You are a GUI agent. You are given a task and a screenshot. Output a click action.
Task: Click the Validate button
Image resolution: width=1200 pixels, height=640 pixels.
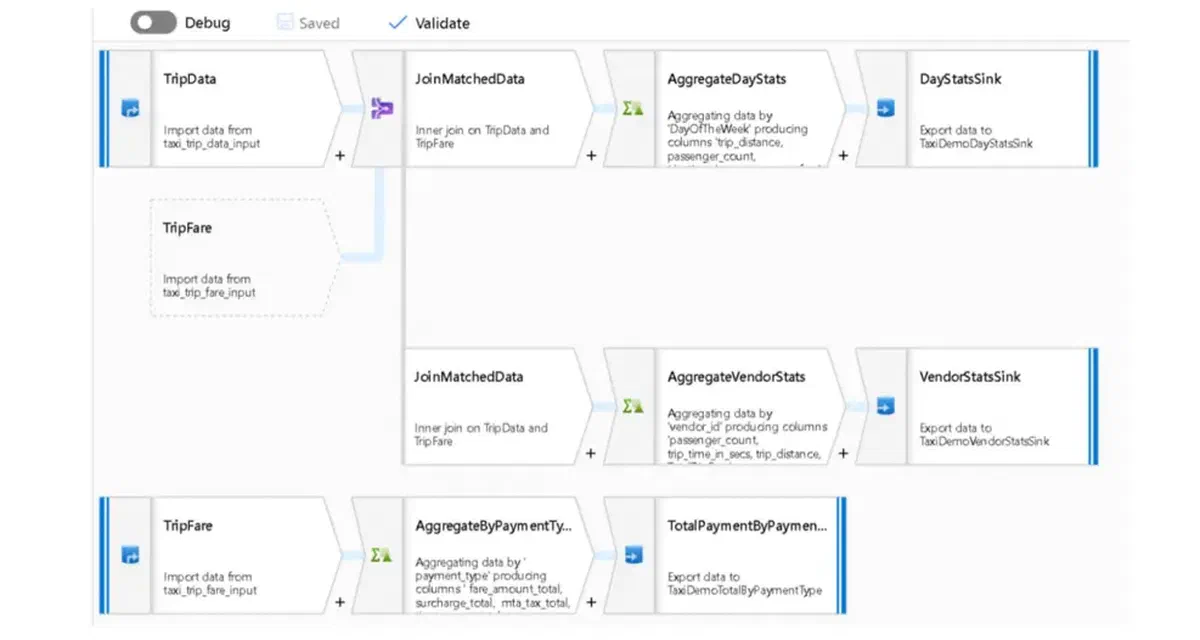[x=428, y=21]
